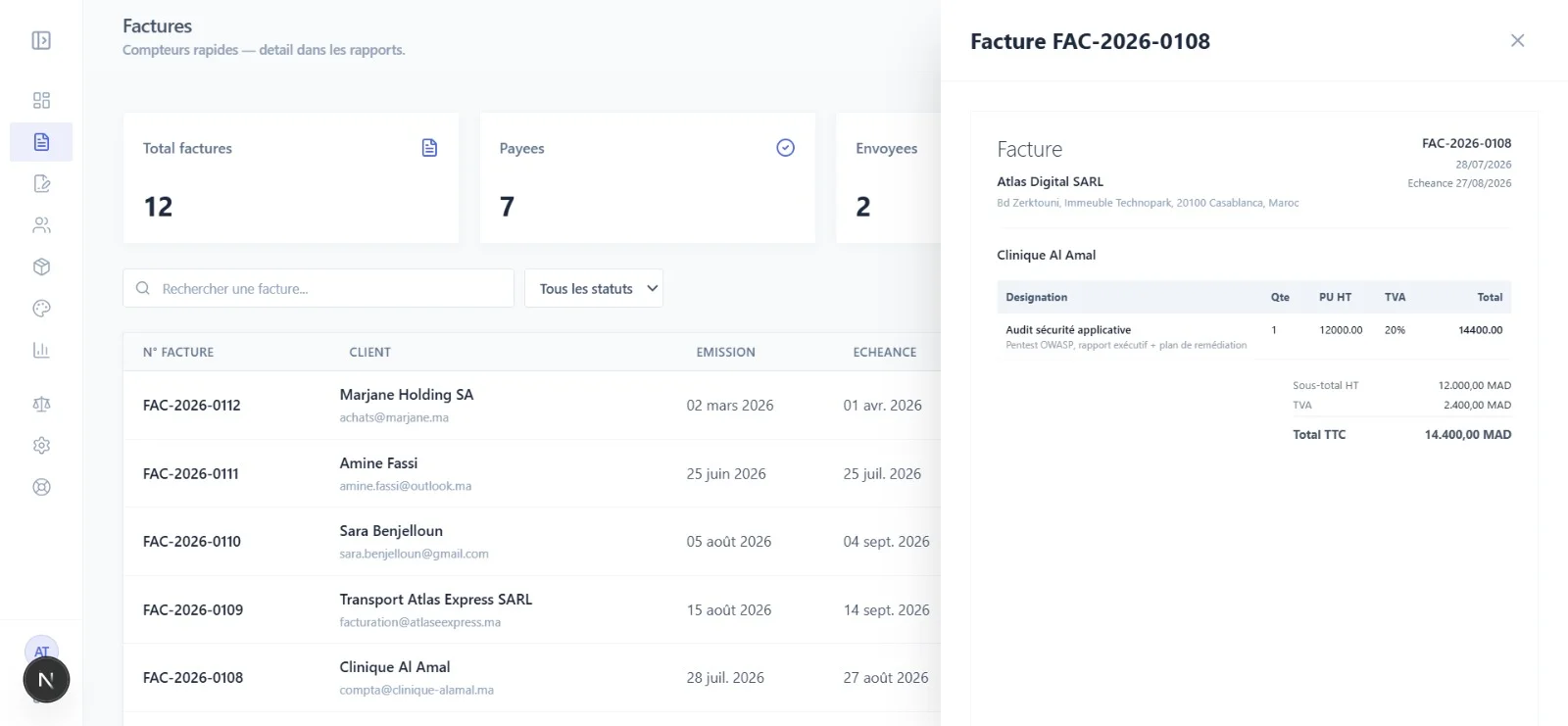Screen dimensions: 1568x726
Task: Open the clients people icon in sidebar
Action: tap(41, 225)
